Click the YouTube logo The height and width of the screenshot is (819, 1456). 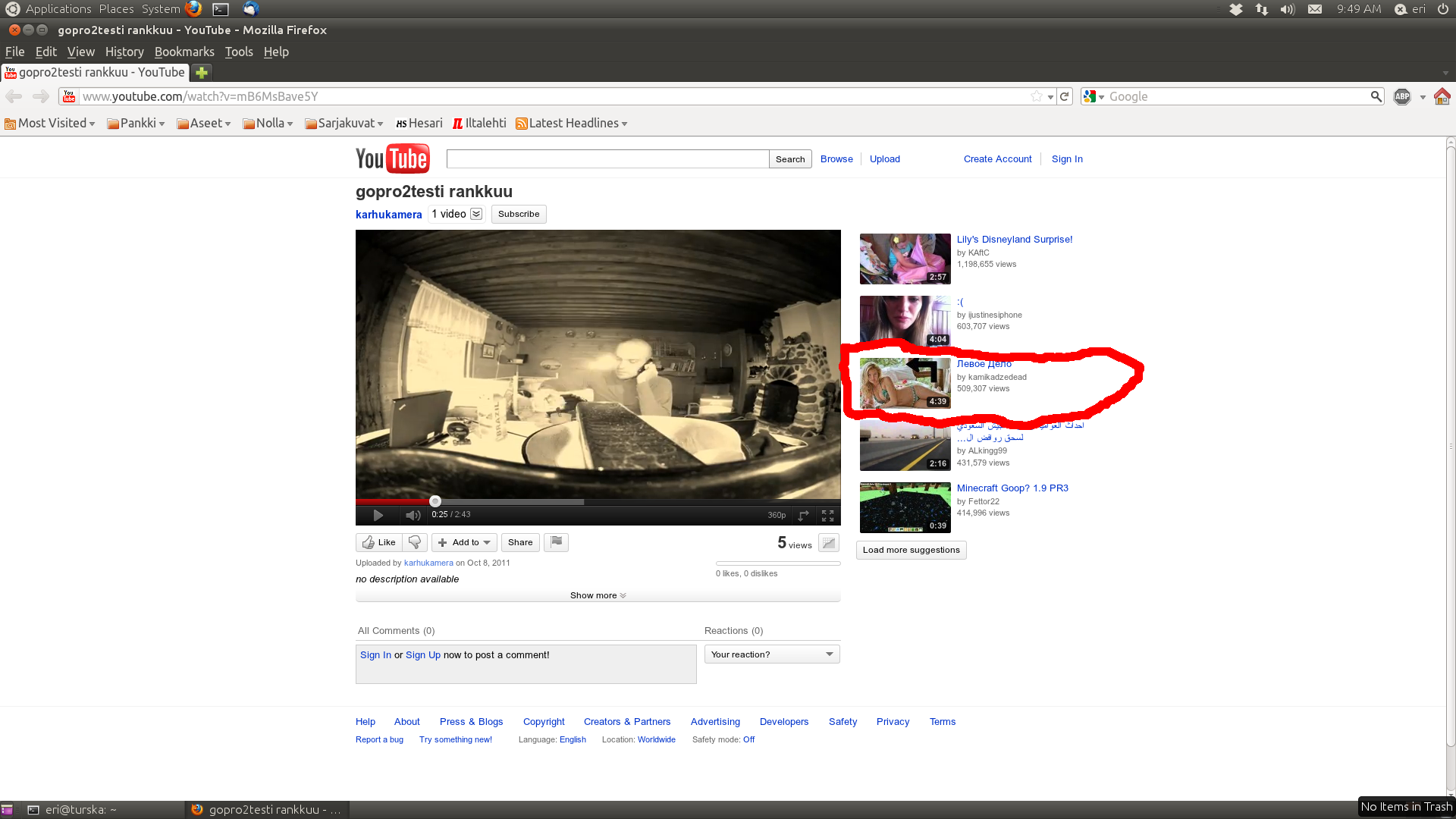coord(393,159)
